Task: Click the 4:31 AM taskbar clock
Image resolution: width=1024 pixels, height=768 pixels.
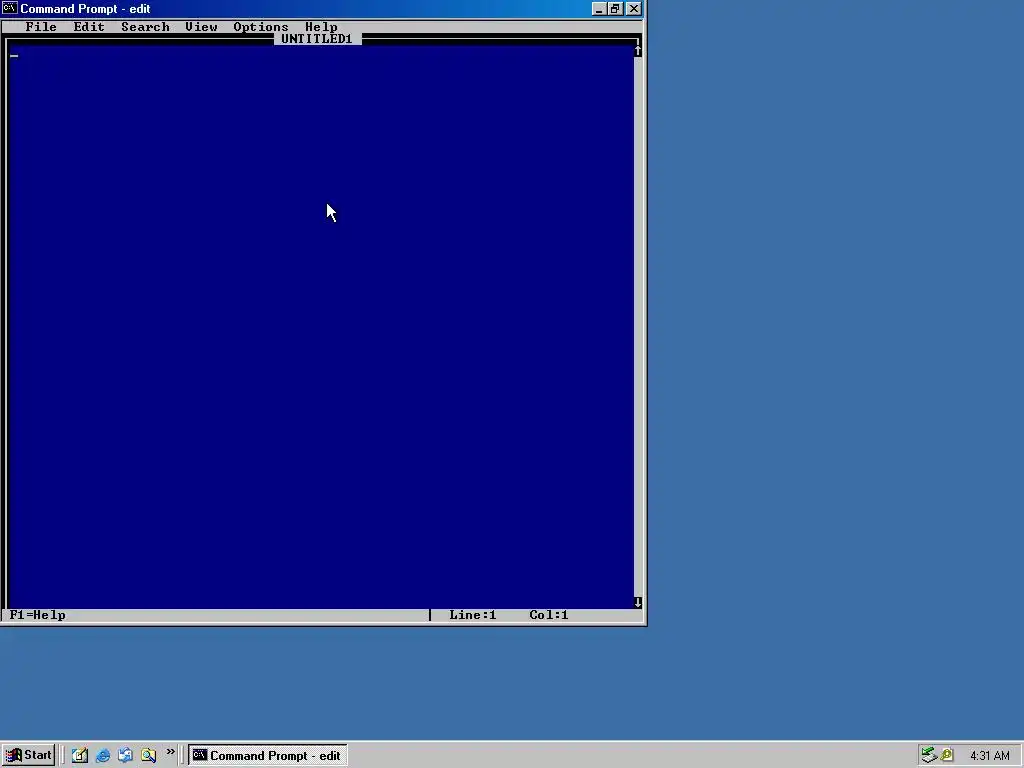Action: click(x=989, y=756)
